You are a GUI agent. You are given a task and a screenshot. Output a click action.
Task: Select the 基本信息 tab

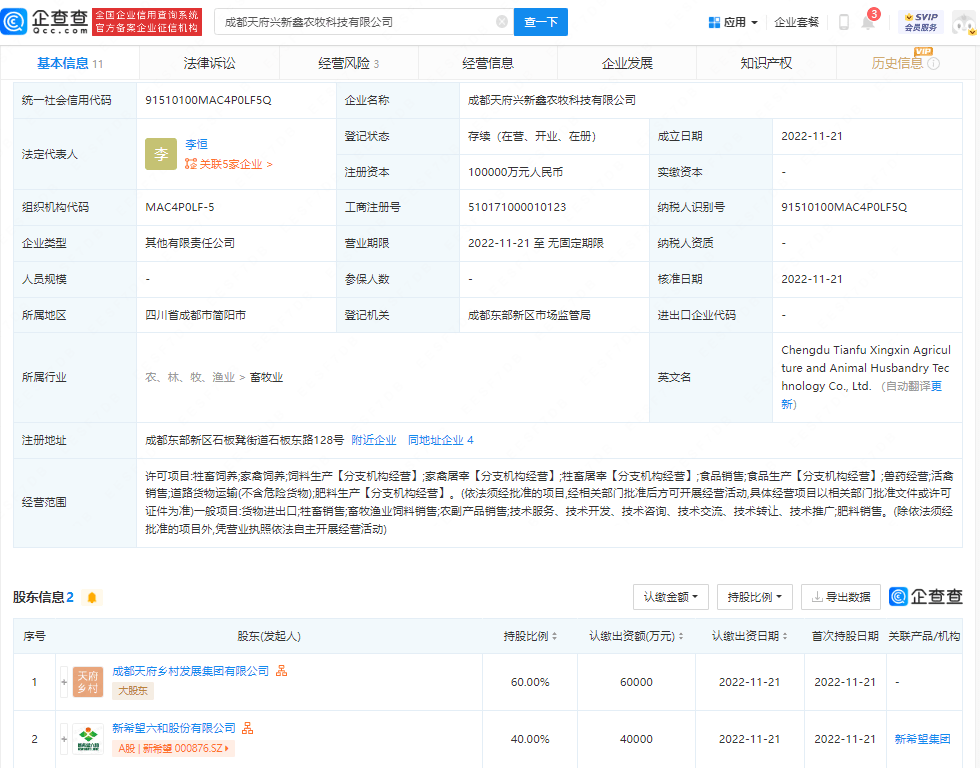[x=69, y=63]
